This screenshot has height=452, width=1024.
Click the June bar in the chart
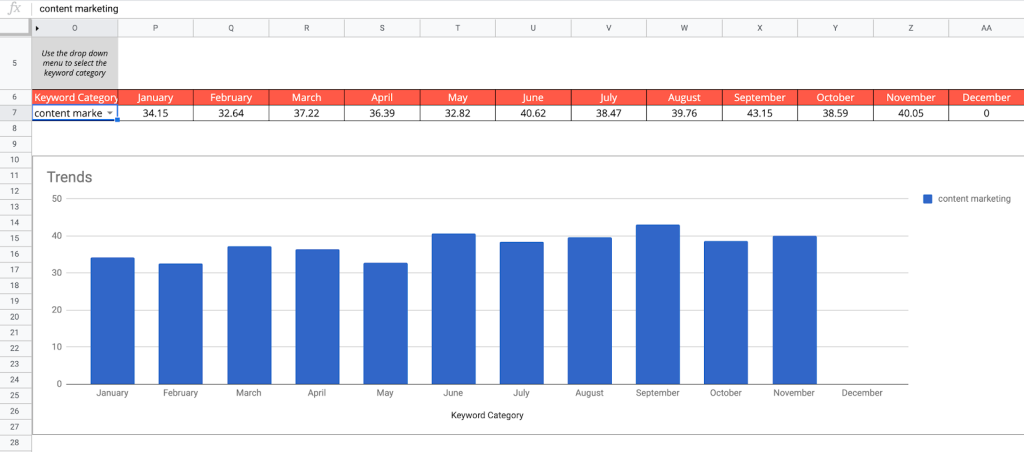453,308
